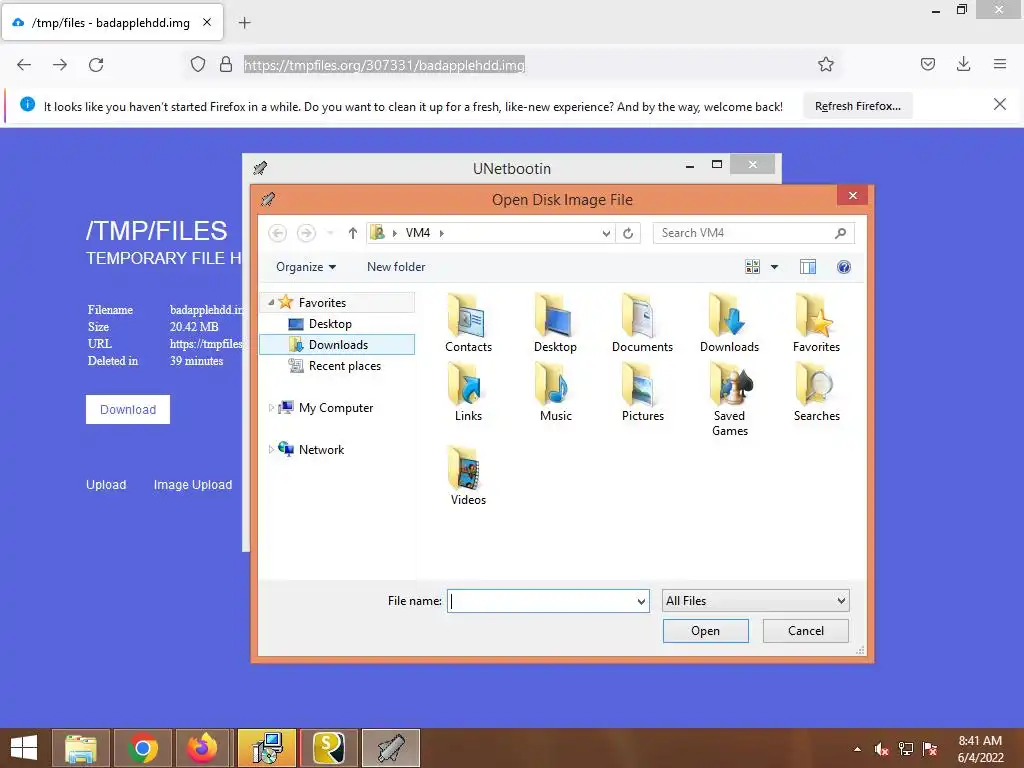Open the Links folder
The height and width of the screenshot is (768, 1024).
pyautogui.click(x=468, y=392)
